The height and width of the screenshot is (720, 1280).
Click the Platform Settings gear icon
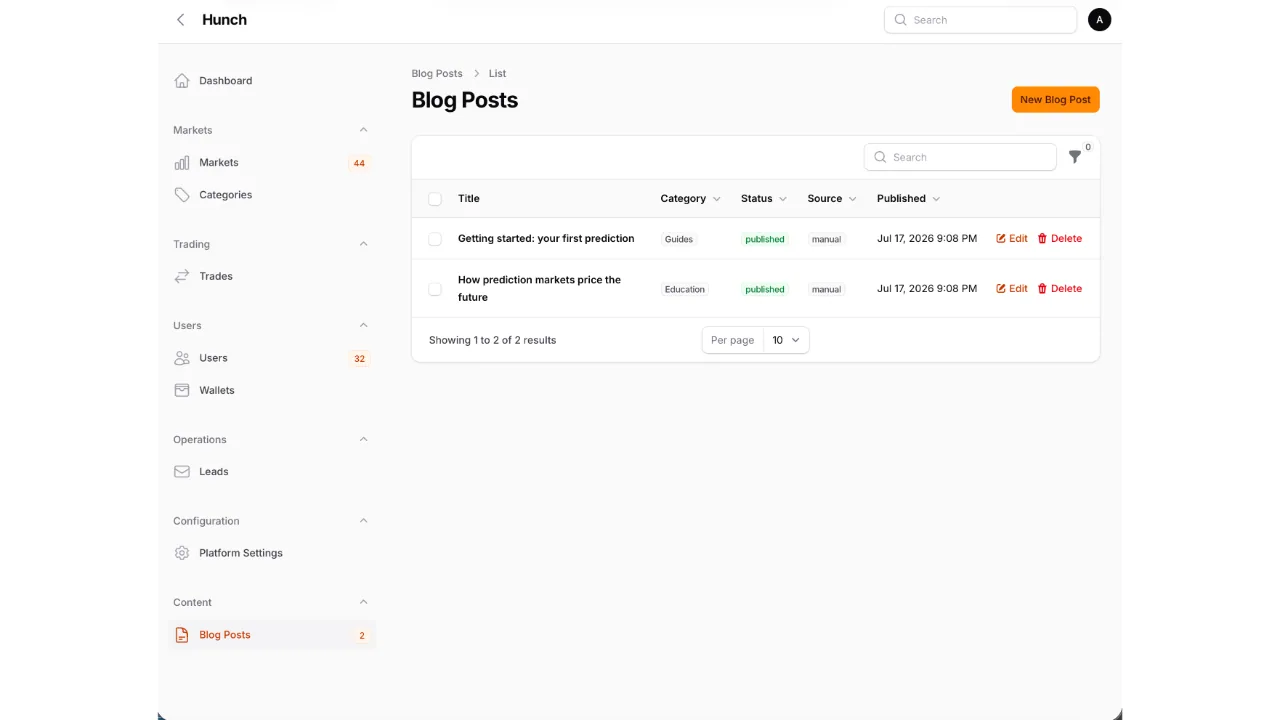pos(182,553)
